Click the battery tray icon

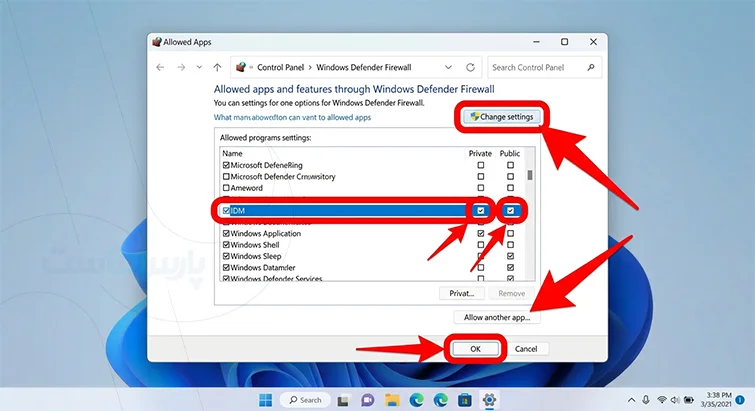[689, 400]
